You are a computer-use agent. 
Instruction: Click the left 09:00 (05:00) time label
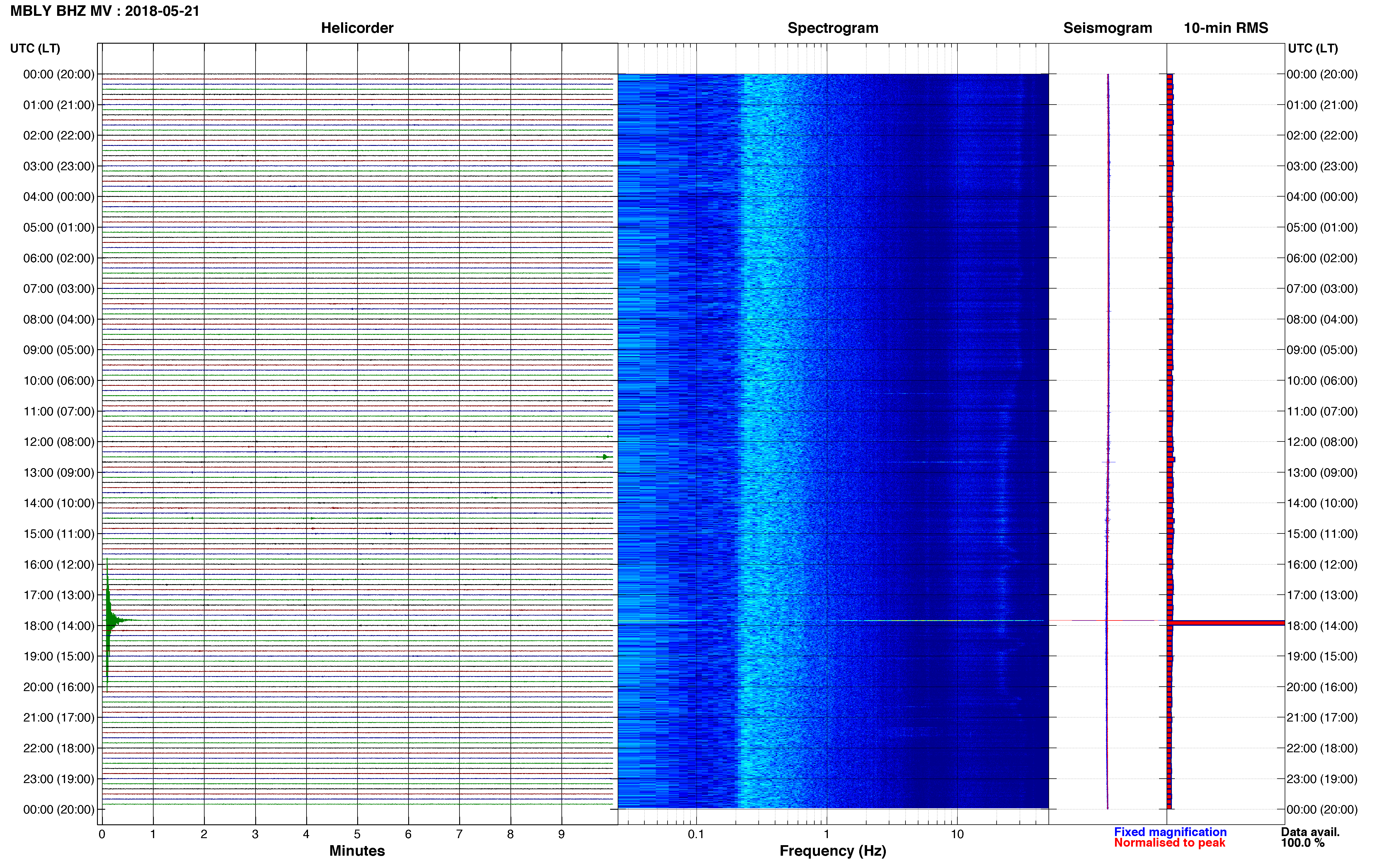pyautogui.click(x=59, y=350)
